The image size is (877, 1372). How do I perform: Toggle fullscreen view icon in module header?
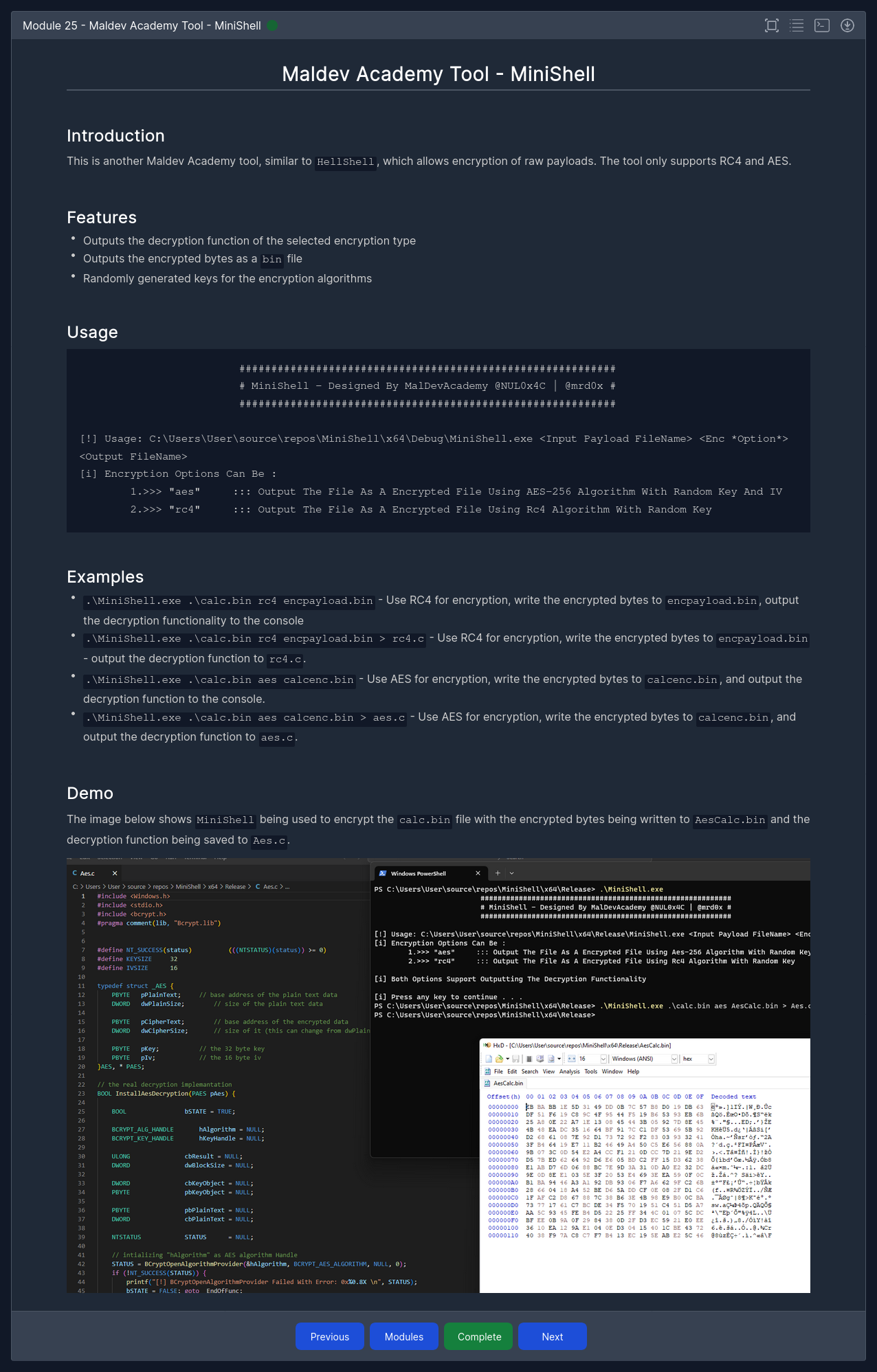772,25
